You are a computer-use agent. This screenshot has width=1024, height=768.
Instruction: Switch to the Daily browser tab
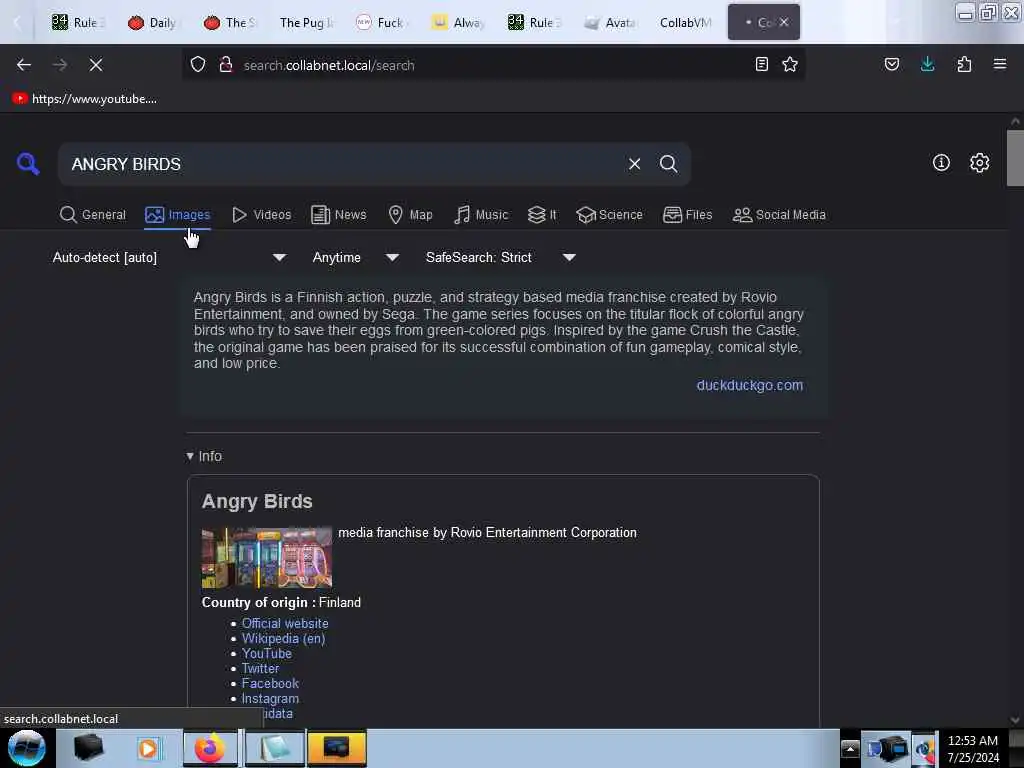pyautogui.click(x=152, y=22)
